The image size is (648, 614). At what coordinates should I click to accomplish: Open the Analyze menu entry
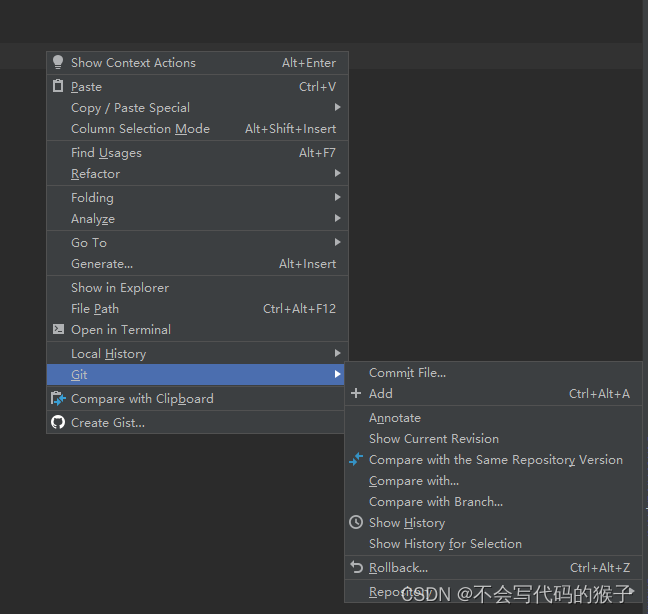tap(197, 219)
